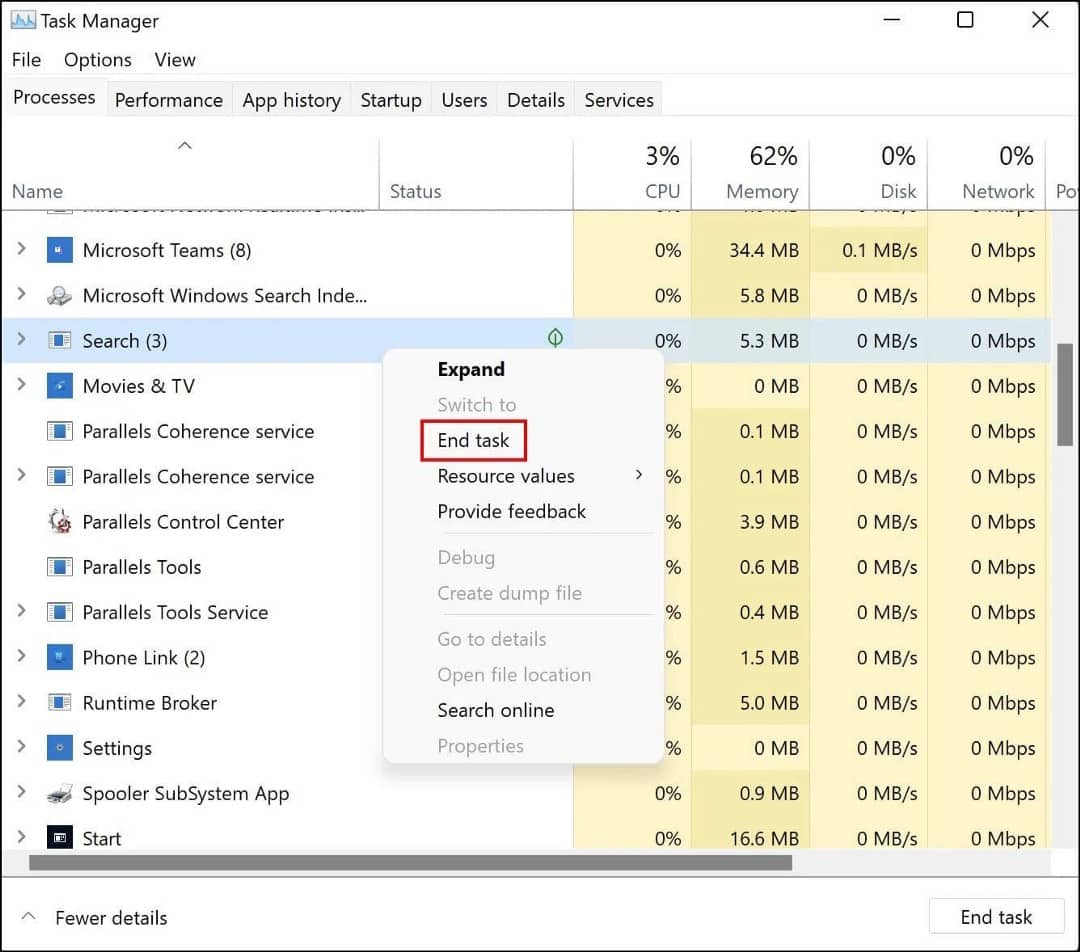1080x952 pixels.
Task: Select the Movies & TV process icon
Action: 60,386
